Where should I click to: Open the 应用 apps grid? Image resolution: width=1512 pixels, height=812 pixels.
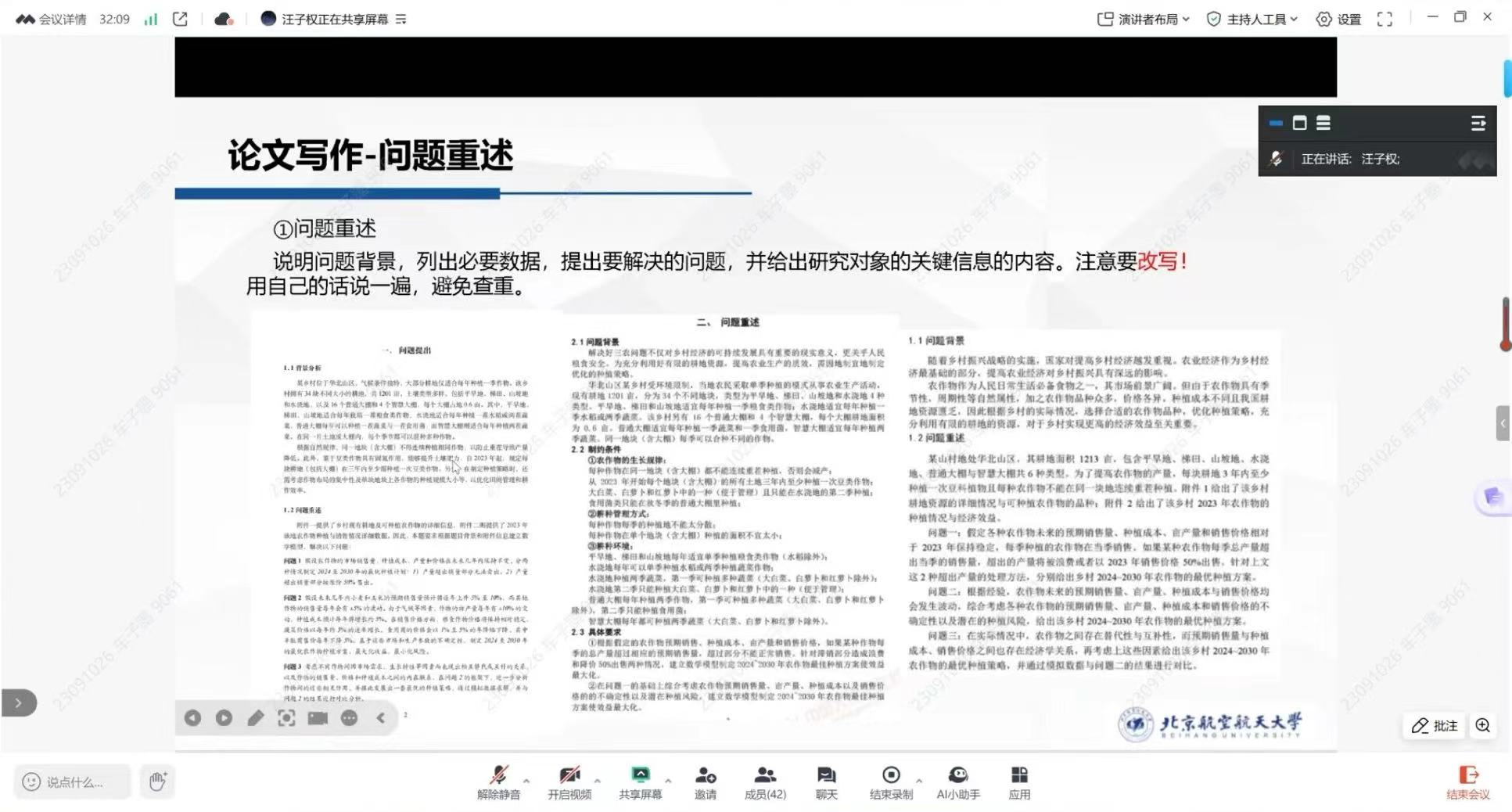pyautogui.click(x=1018, y=775)
